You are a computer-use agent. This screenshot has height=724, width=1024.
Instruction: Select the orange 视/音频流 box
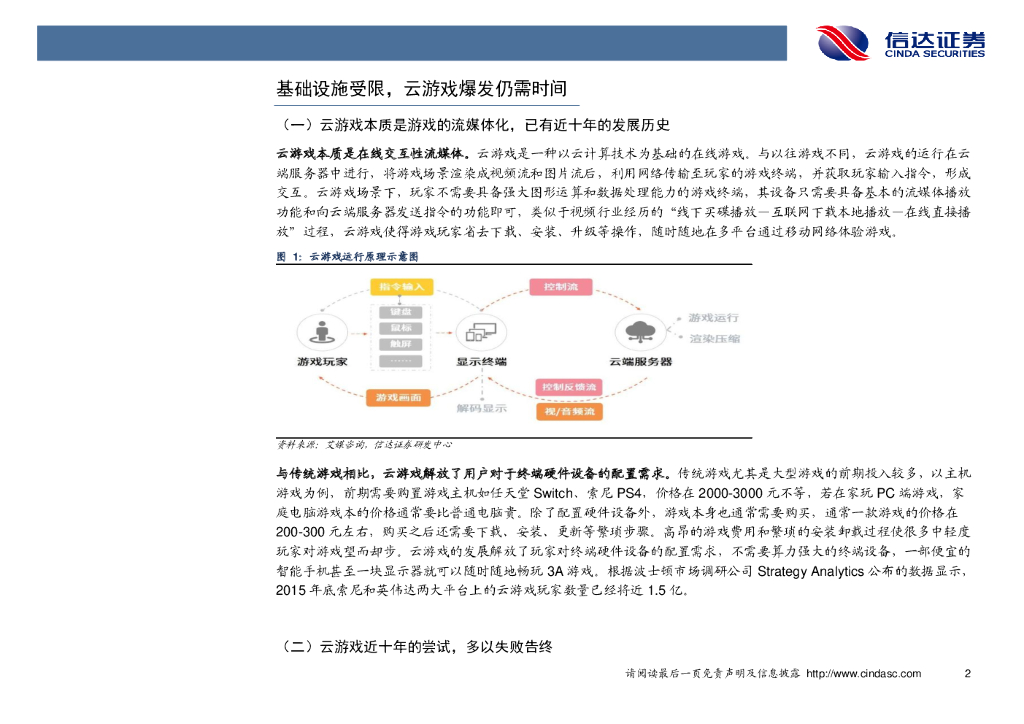pos(569,411)
